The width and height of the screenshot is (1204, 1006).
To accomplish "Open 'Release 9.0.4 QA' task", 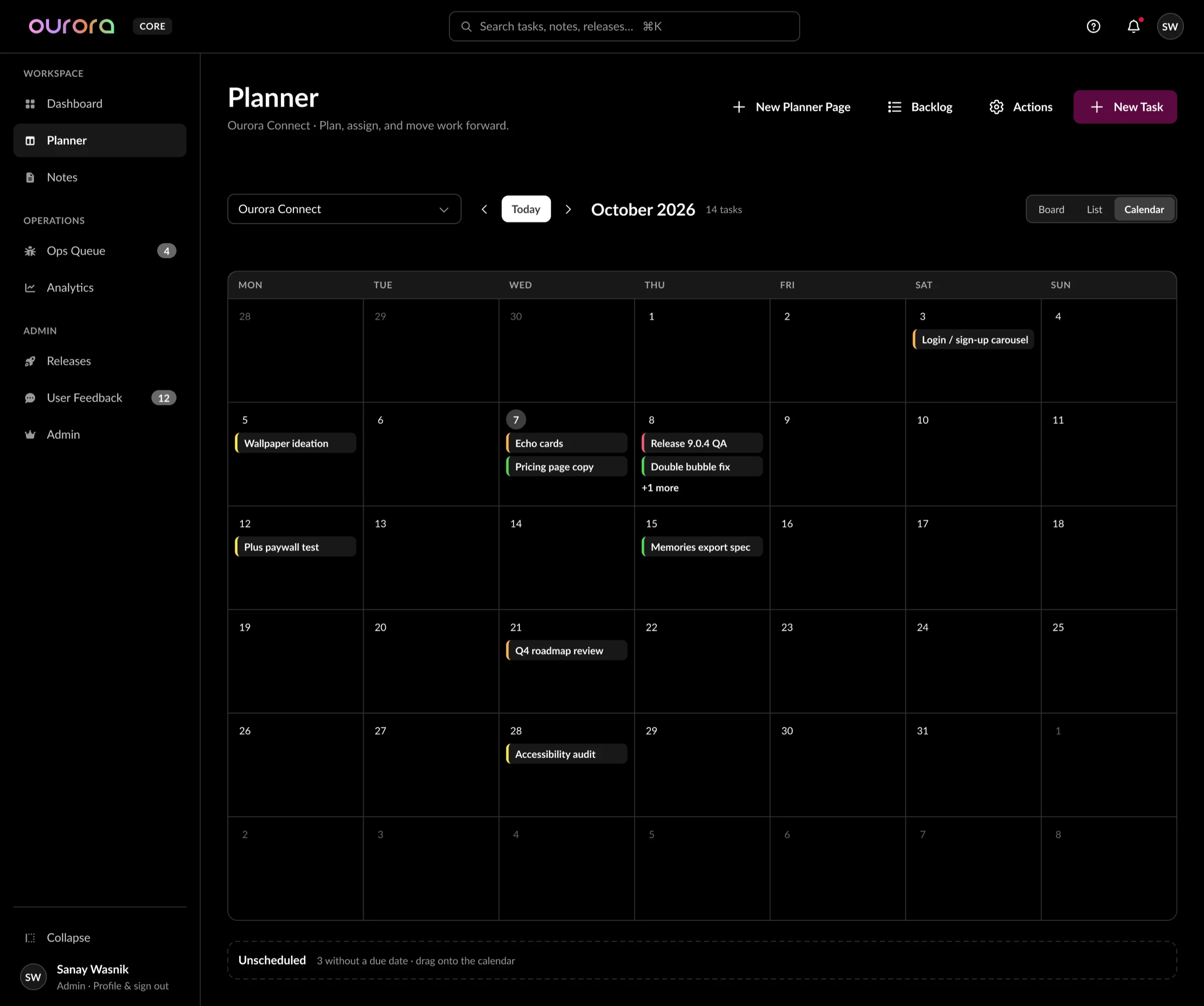I will click(x=702, y=443).
